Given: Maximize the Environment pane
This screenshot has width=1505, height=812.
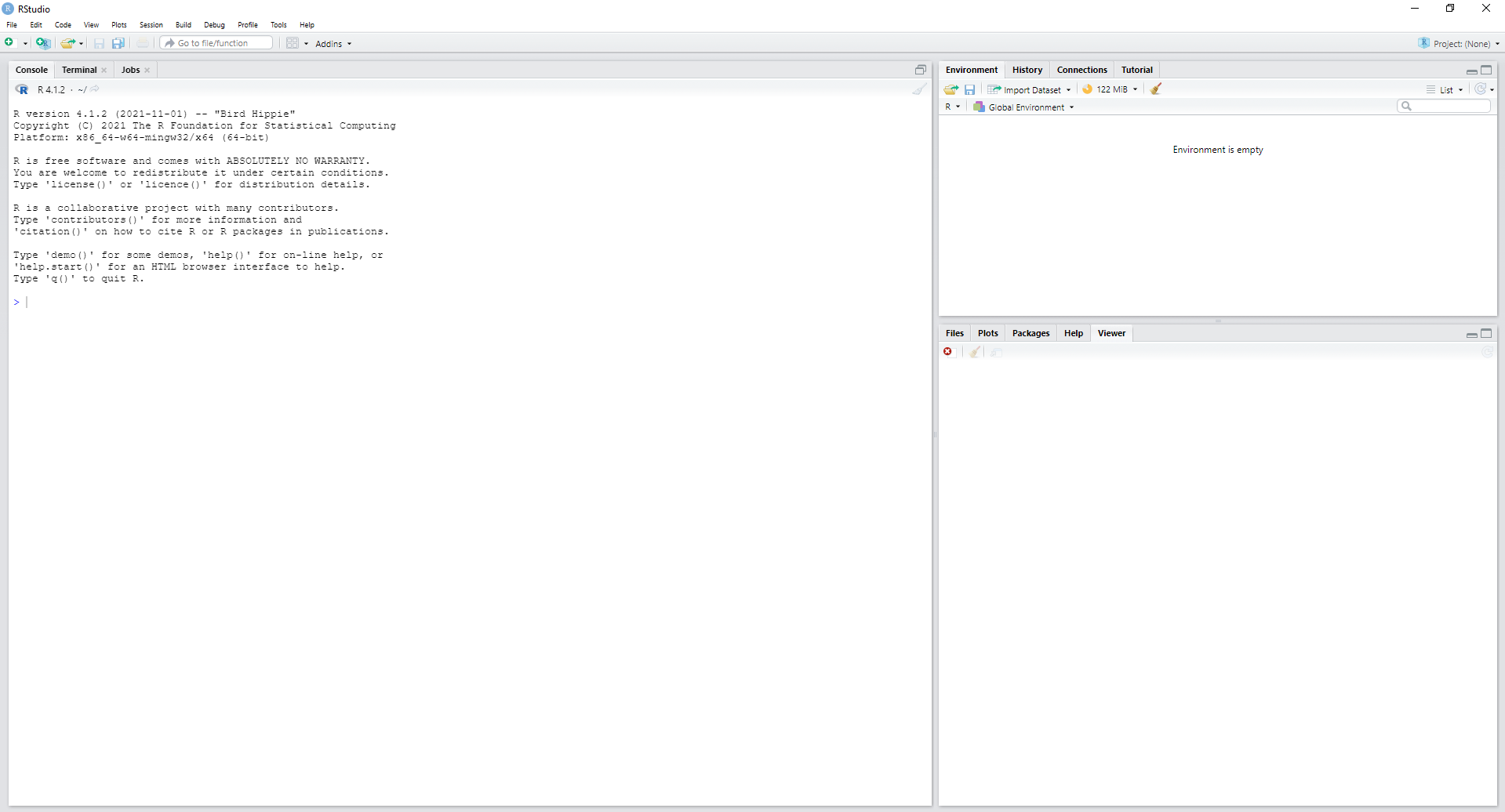Looking at the screenshot, I should point(1486,70).
